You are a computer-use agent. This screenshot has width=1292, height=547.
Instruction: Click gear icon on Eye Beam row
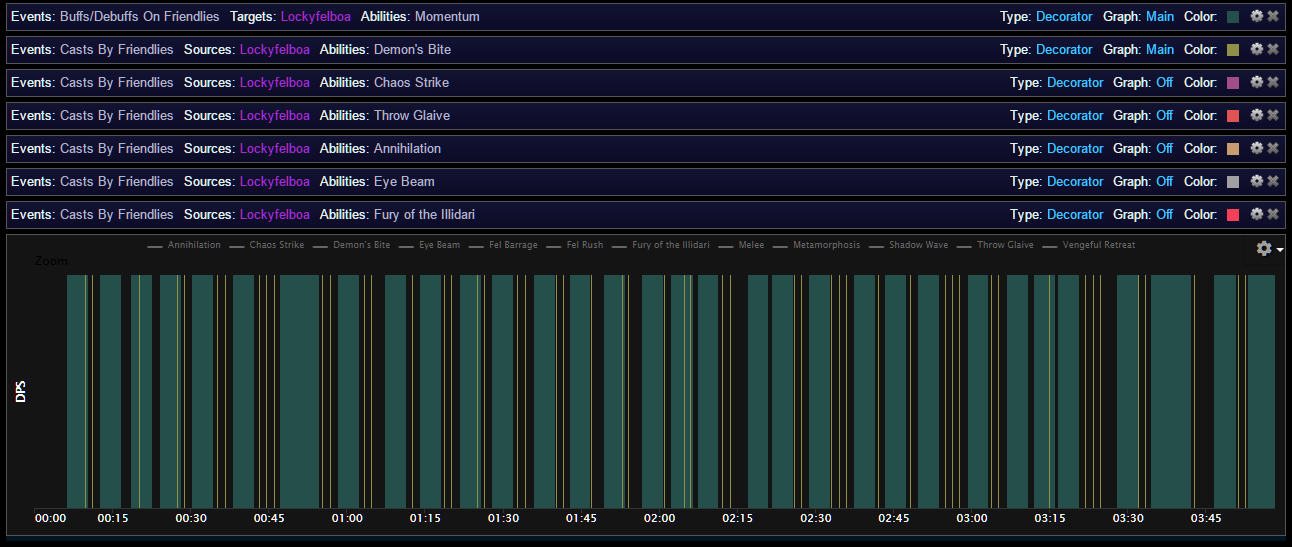1257,181
